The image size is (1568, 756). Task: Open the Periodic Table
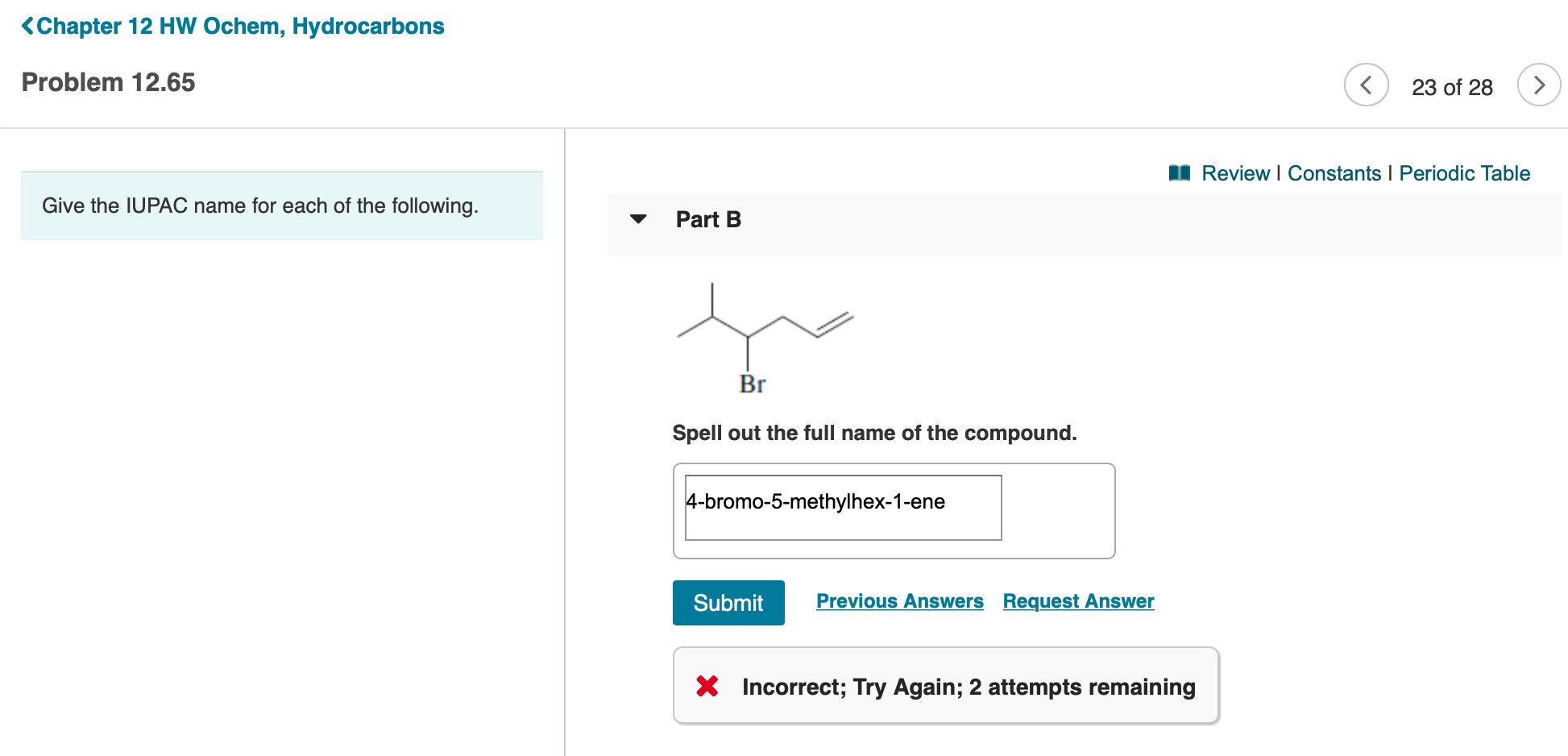(x=1465, y=172)
